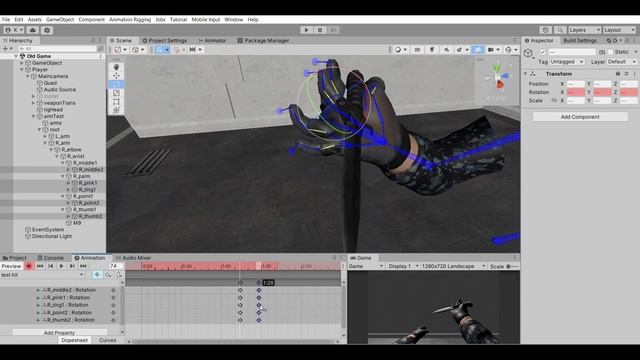Open the Layer Default dropdown
The image size is (640, 360).
pos(621,62)
